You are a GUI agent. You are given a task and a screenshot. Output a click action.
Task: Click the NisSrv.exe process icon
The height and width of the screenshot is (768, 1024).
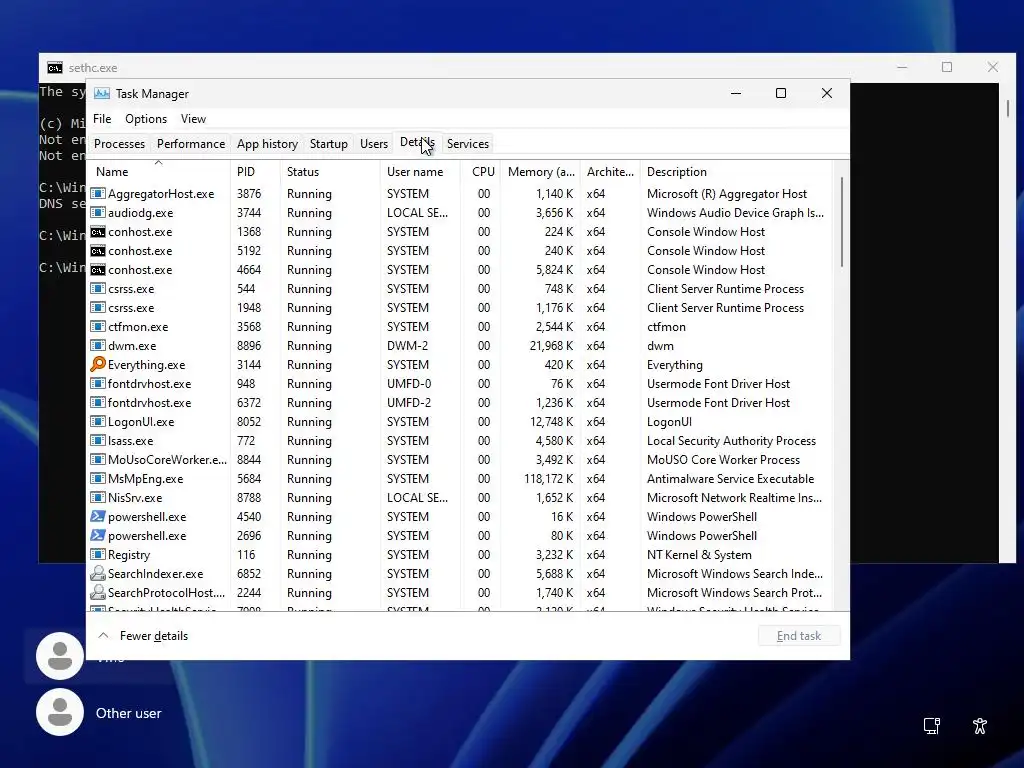98,498
